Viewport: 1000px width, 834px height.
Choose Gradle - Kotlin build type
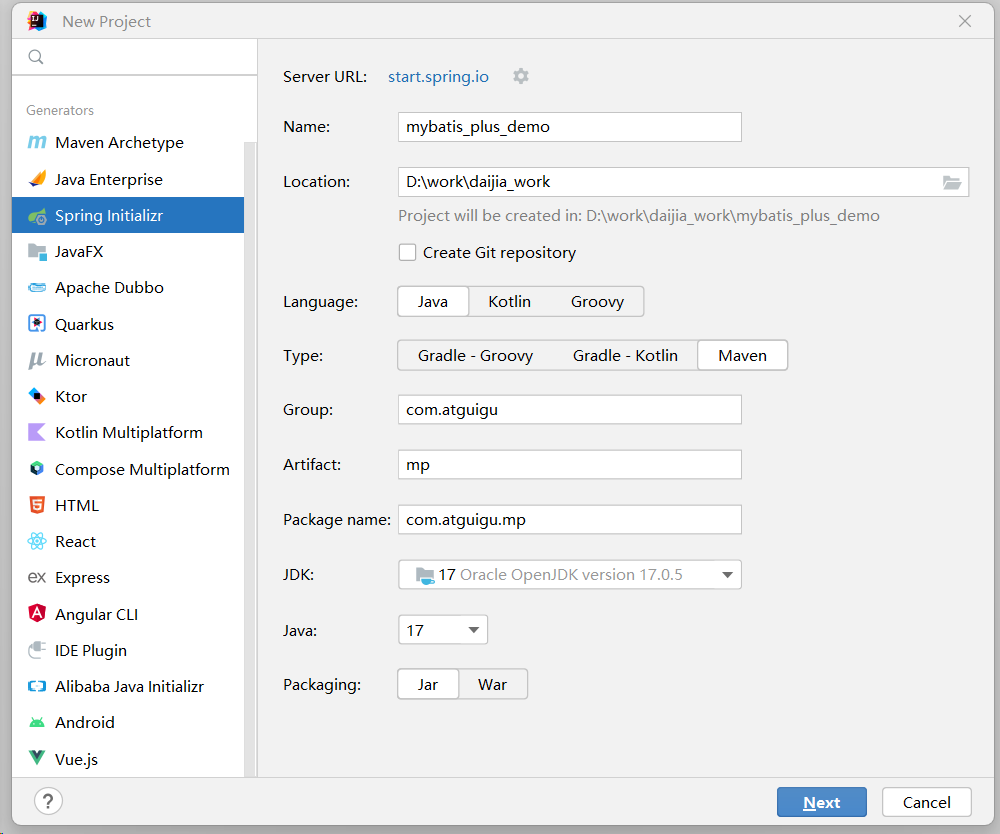[x=625, y=356]
